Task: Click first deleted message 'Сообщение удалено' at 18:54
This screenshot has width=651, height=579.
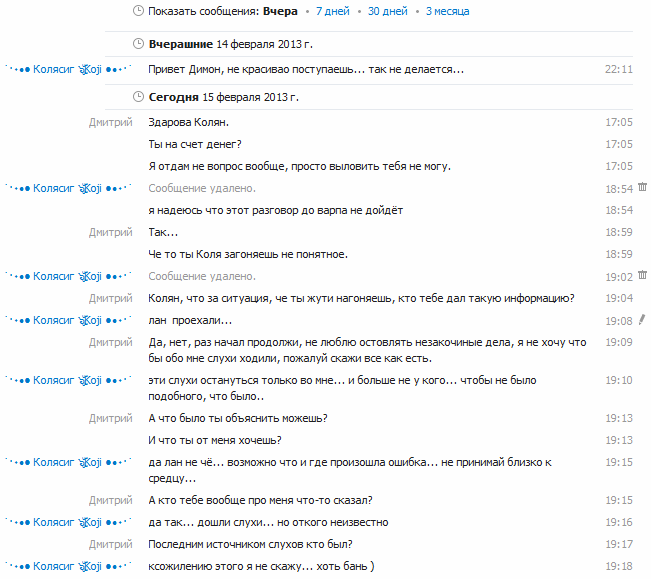Action: [201, 188]
